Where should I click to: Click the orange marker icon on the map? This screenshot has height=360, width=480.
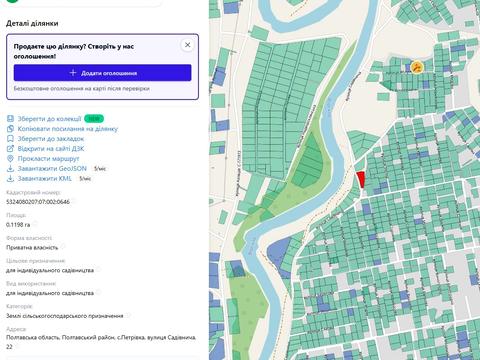pyautogui.click(x=417, y=67)
